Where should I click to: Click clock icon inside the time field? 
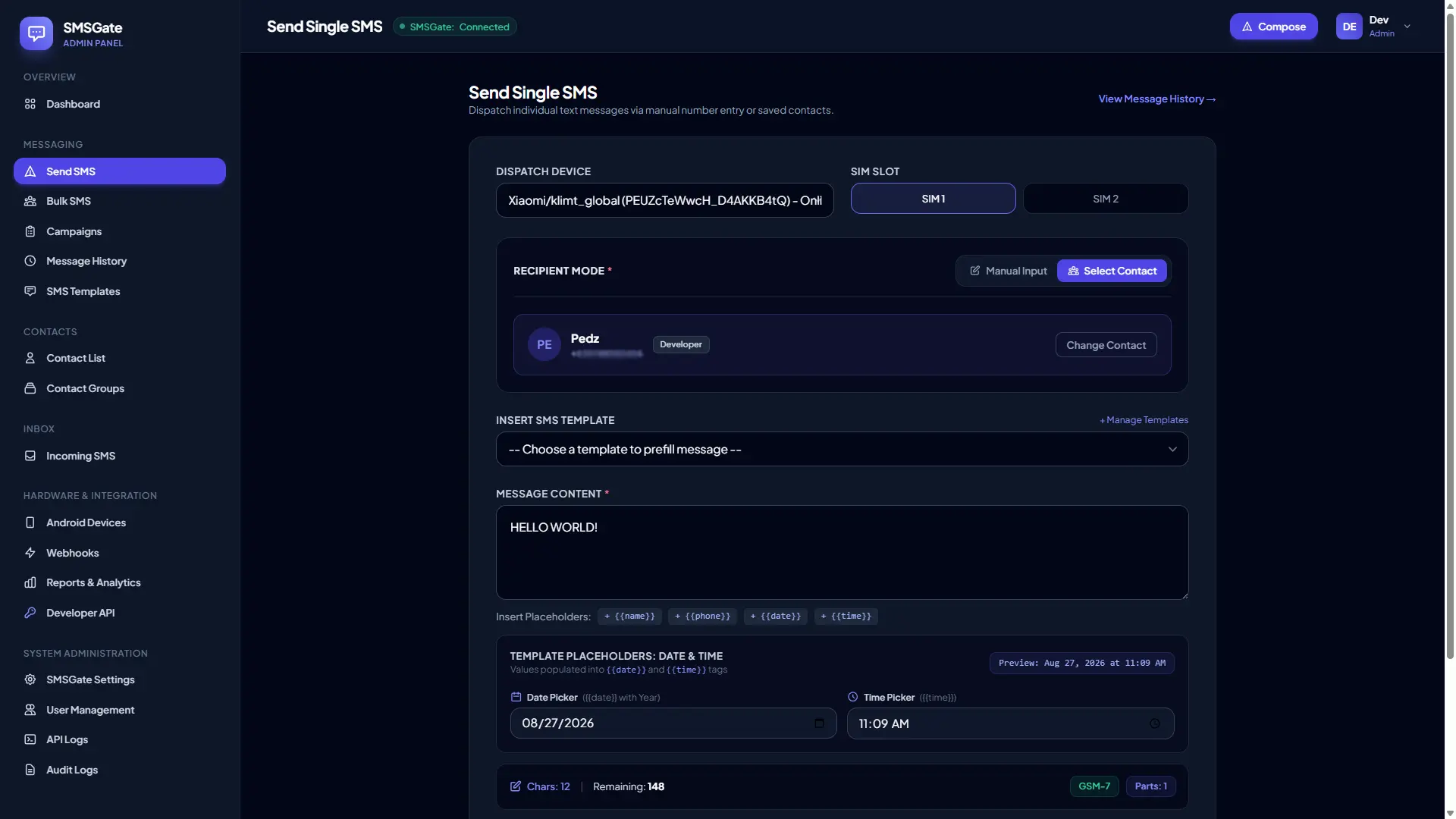pos(1155,723)
